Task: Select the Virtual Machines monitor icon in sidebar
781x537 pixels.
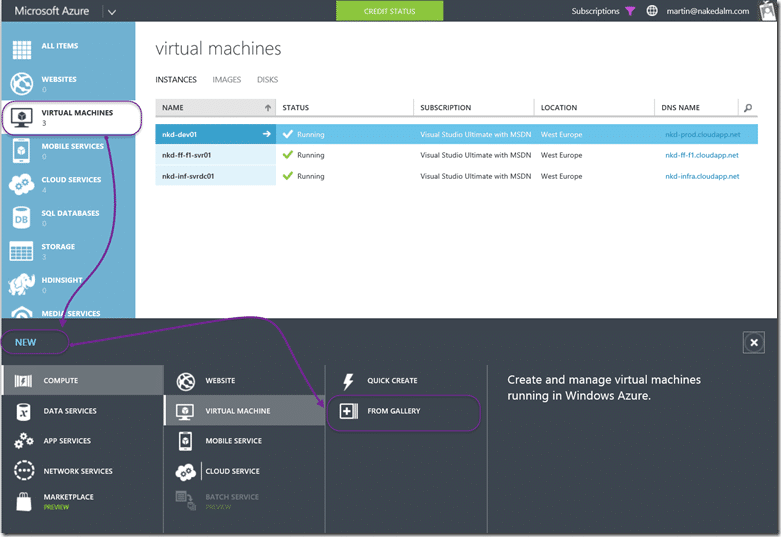Action: 21,118
